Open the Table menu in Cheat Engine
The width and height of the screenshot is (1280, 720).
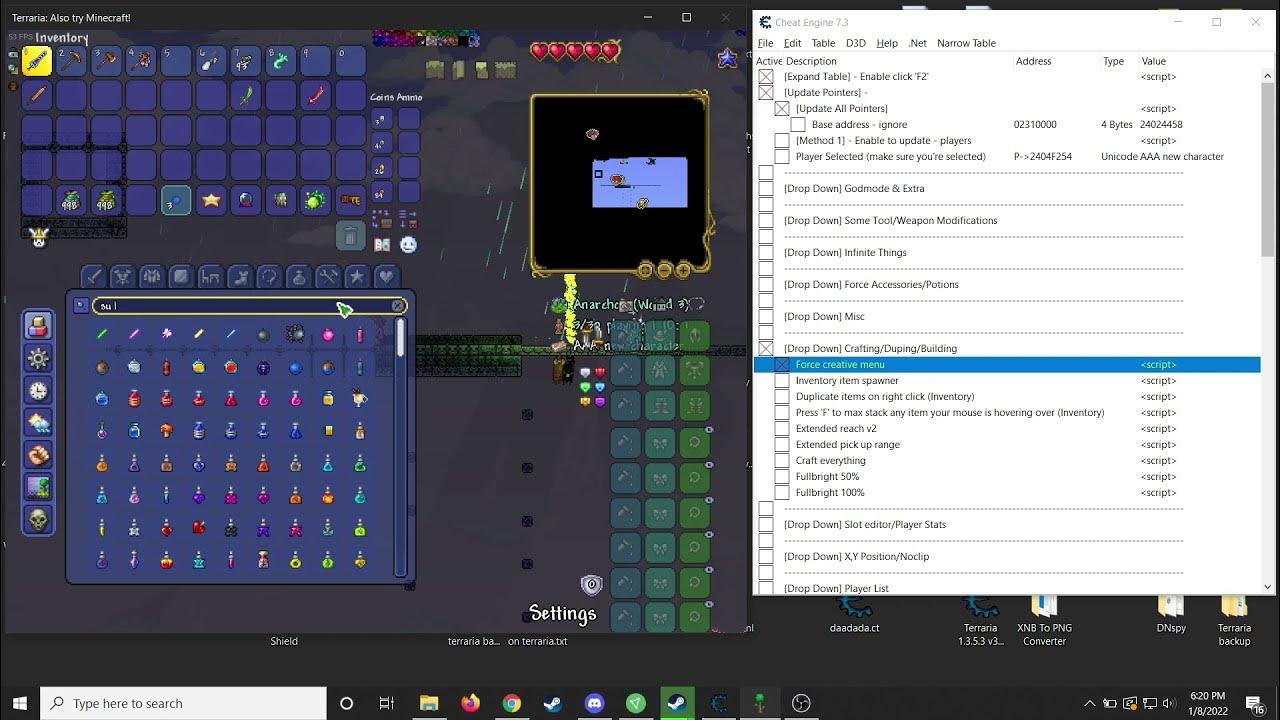click(x=823, y=43)
